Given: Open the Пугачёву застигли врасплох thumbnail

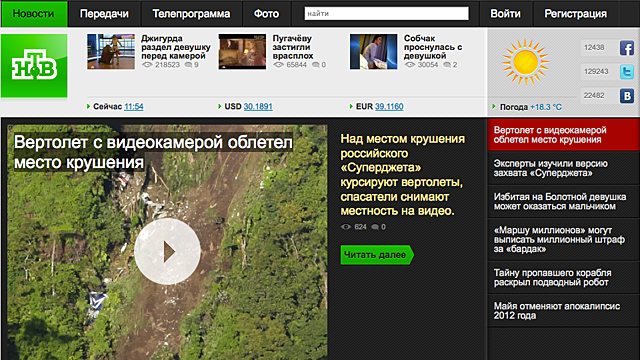Looking at the screenshot, I should coord(242,52).
